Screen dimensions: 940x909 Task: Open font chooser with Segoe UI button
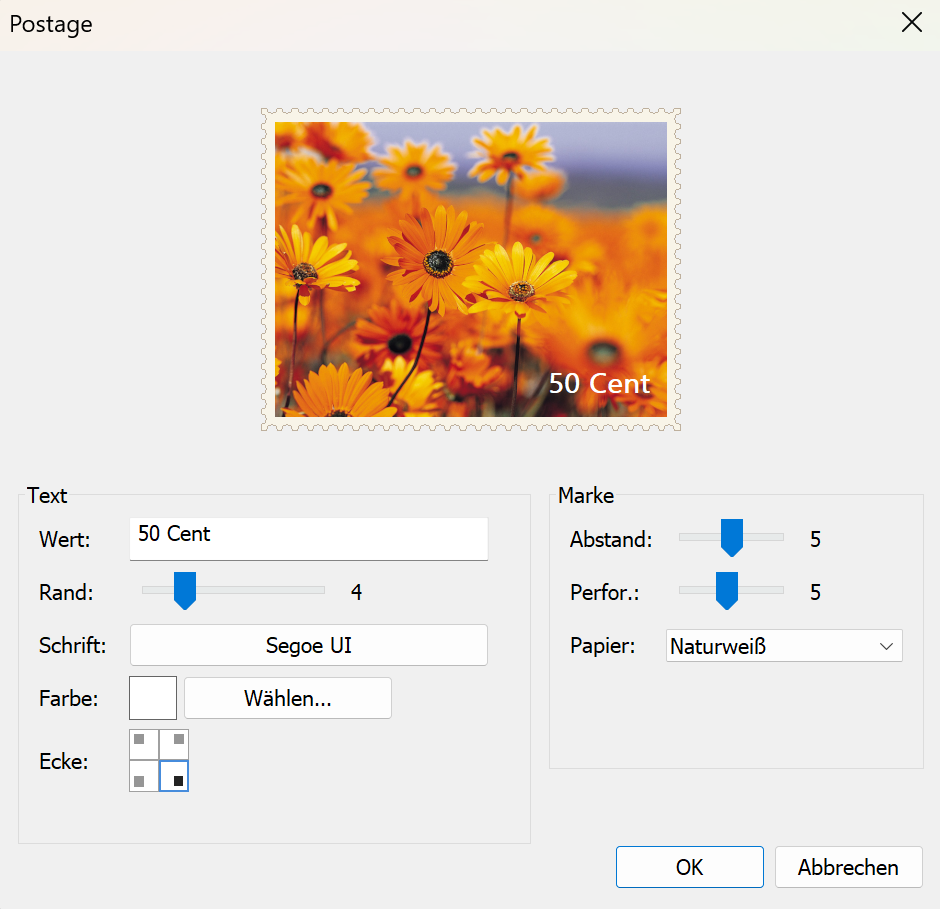click(x=308, y=645)
